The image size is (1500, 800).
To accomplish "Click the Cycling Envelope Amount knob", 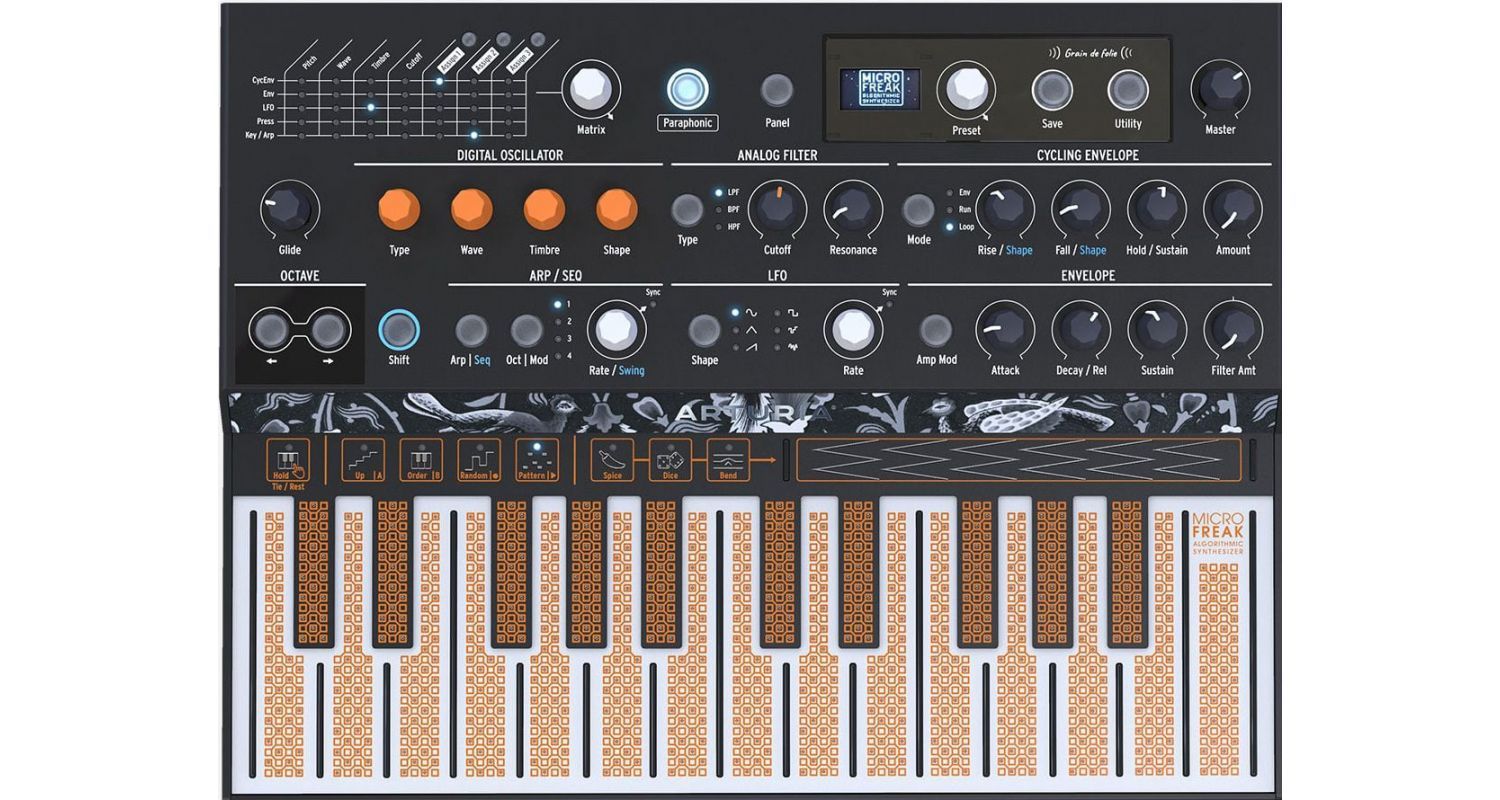I will click(1233, 209).
